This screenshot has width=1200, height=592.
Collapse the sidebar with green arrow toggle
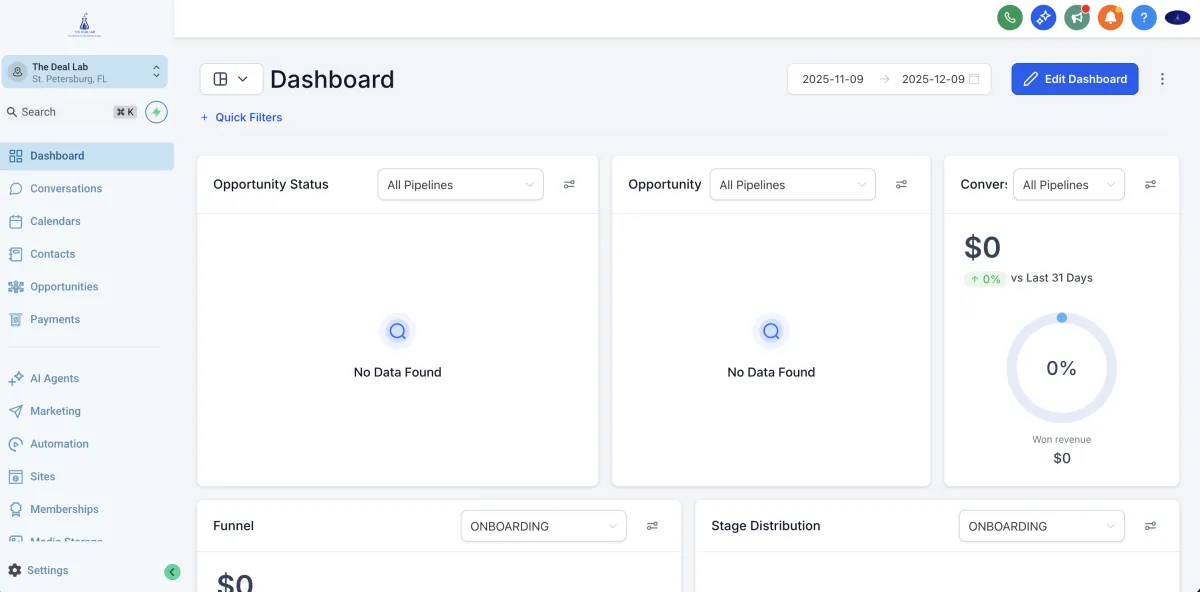pyautogui.click(x=172, y=572)
